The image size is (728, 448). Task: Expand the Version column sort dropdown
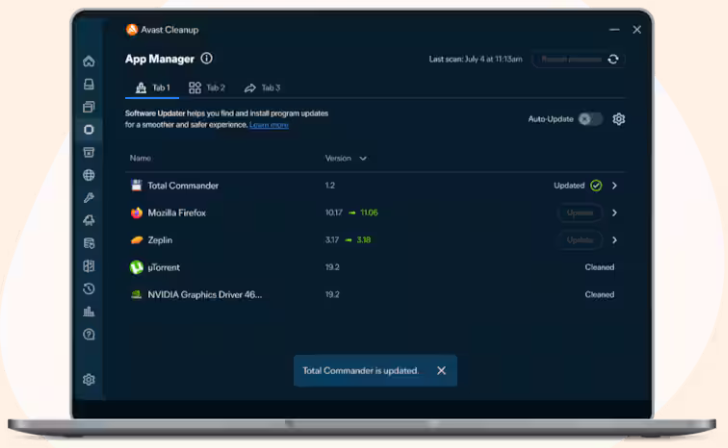pos(363,158)
